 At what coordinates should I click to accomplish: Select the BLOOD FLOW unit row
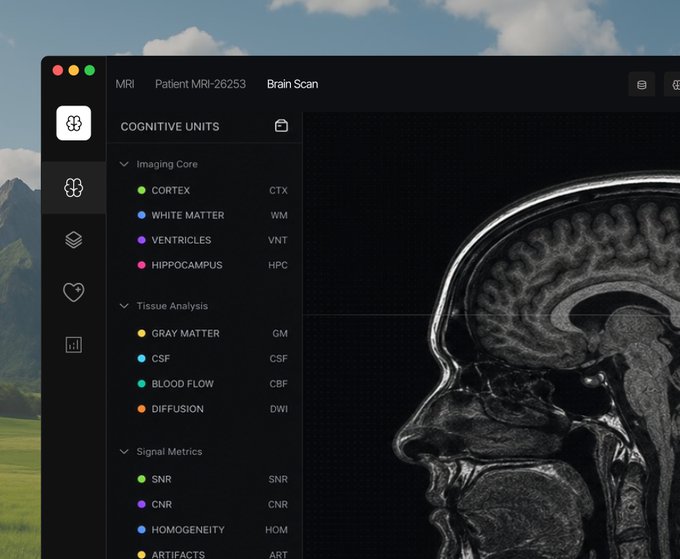coord(212,384)
